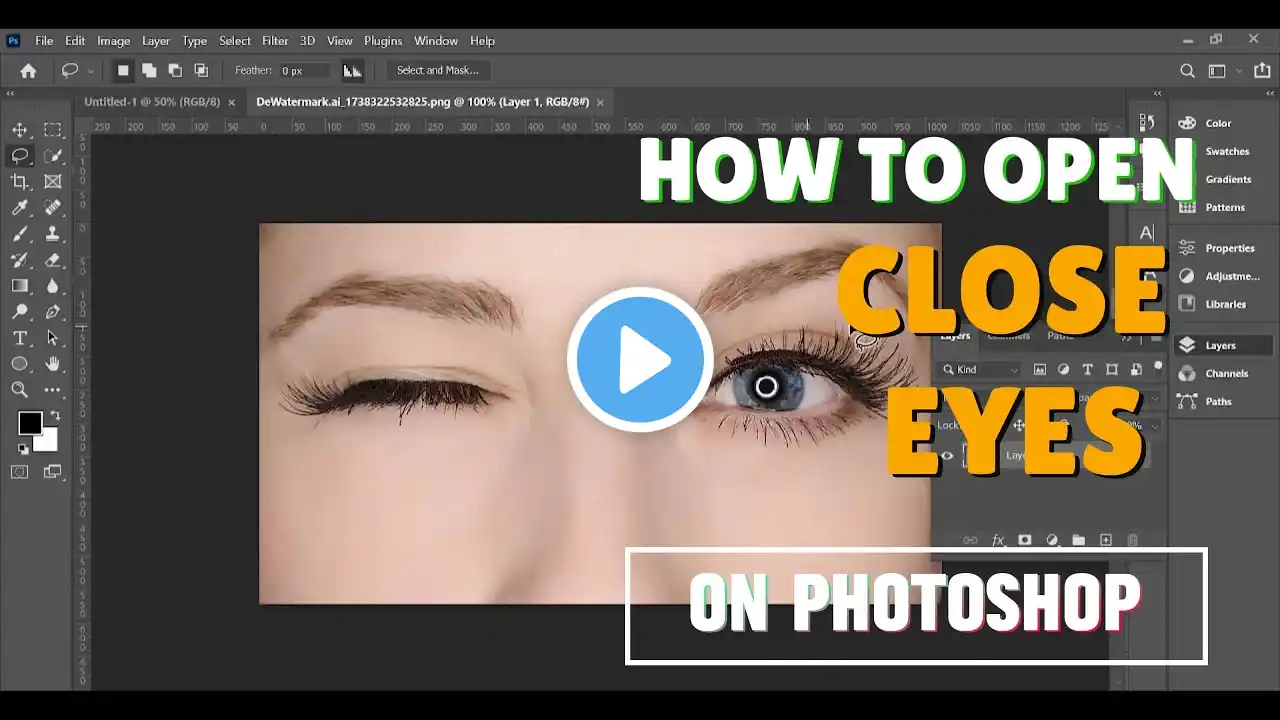Click the black foreground color swatch
This screenshot has height=720, width=1280.
(30, 423)
